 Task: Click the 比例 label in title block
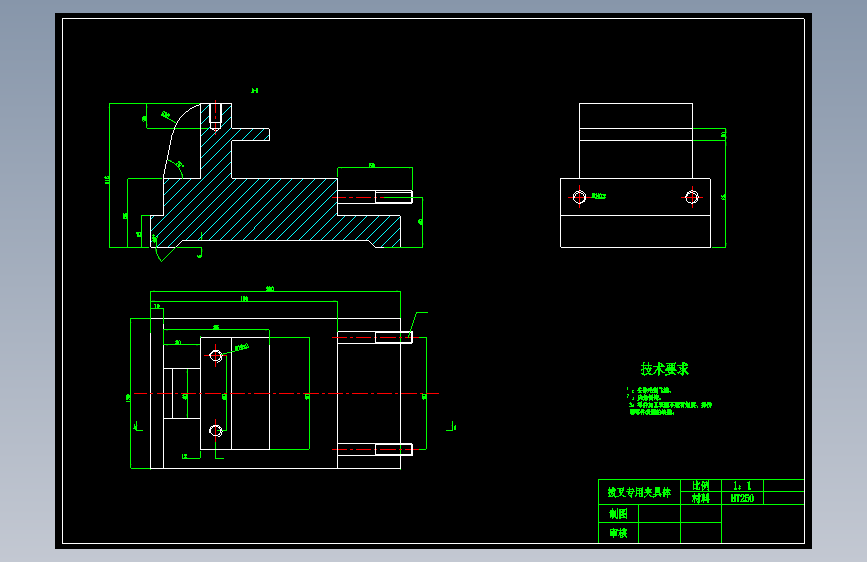pyautogui.click(x=701, y=486)
